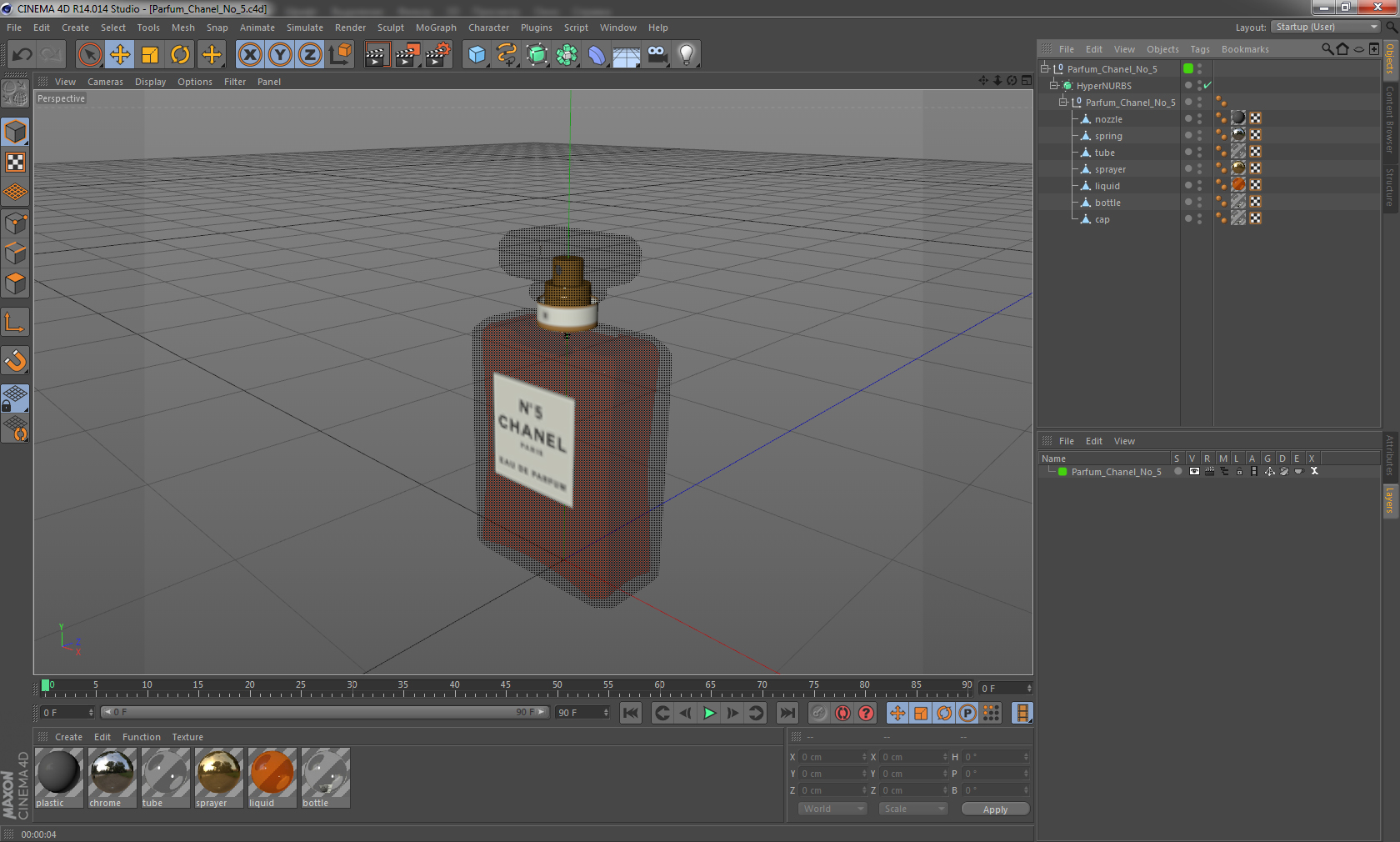Image resolution: width=1400 pixels, height=842 pixels.
Task: Collapse the nested Parfum_Chanel_No_5 group
Action: pyautogui.click(x=1062, y=102)
